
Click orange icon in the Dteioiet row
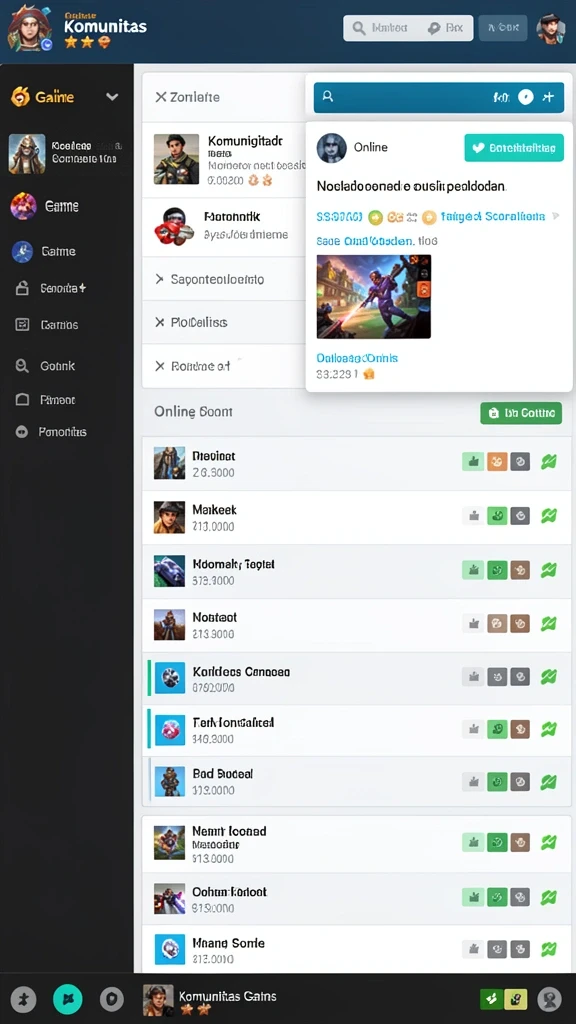click(x=497, y=462)
